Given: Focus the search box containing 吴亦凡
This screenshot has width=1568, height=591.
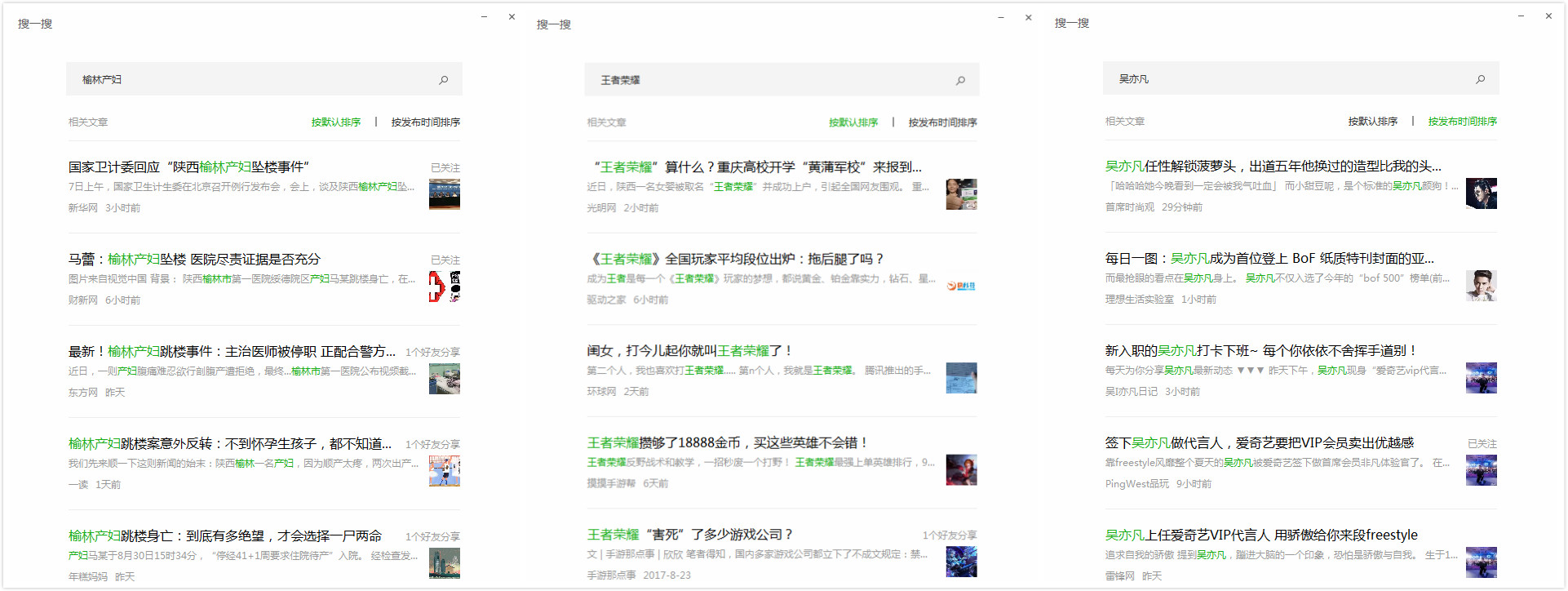Looking at the screenshot, I should click(x=1300, y=78).
